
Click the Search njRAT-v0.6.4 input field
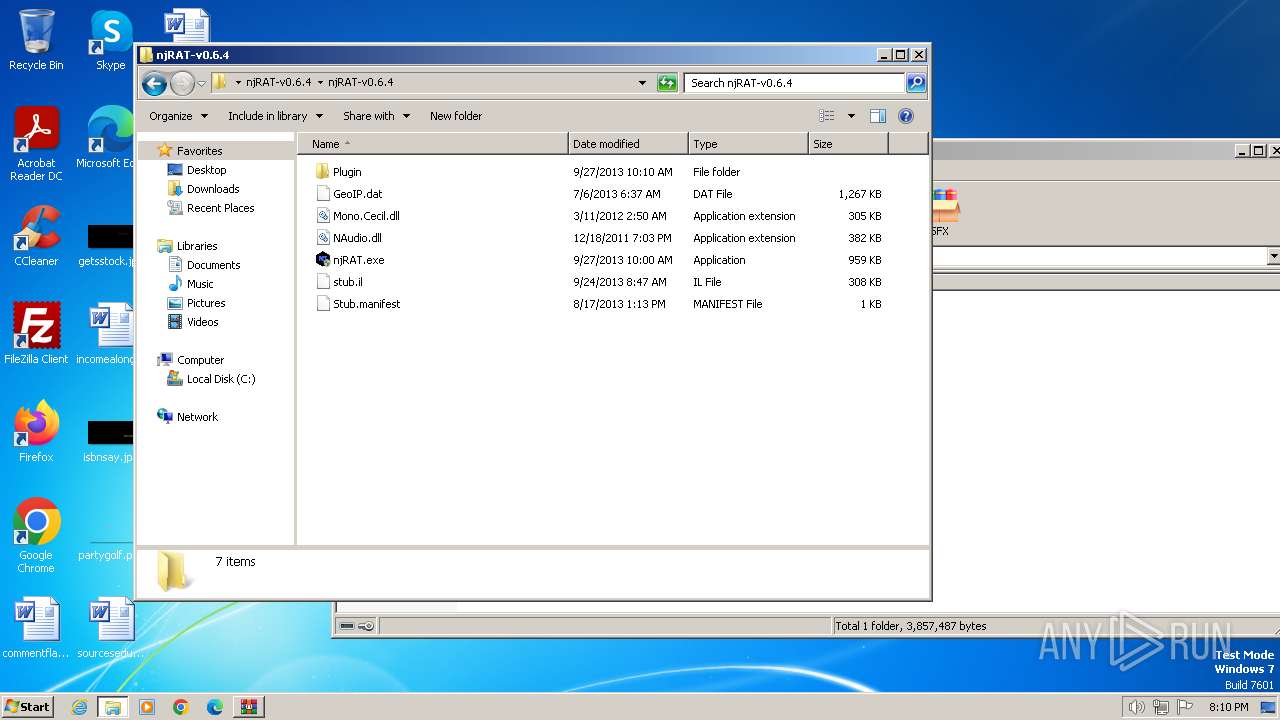[795, 83]
